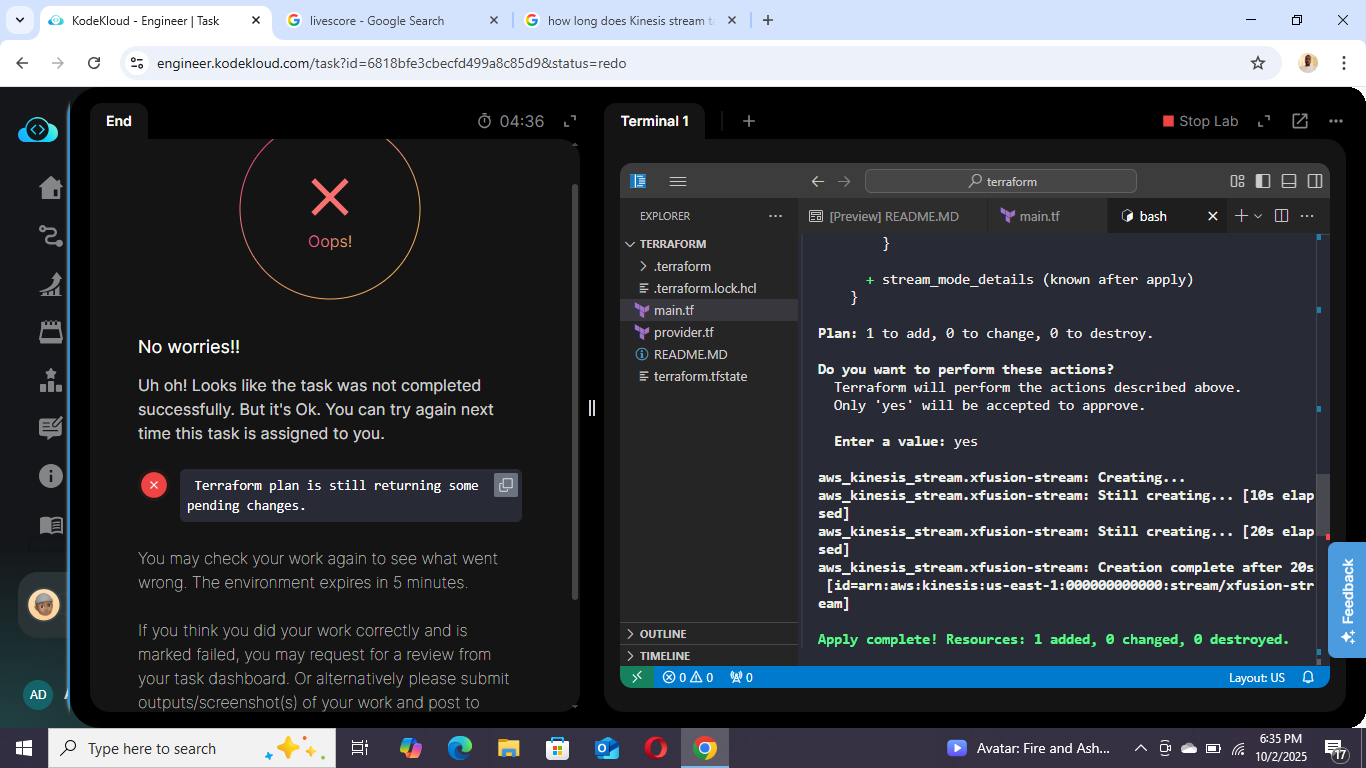Open the KodeKloud home icon in sidebar
Screen dimensions: 1366x768
point(50,188)
